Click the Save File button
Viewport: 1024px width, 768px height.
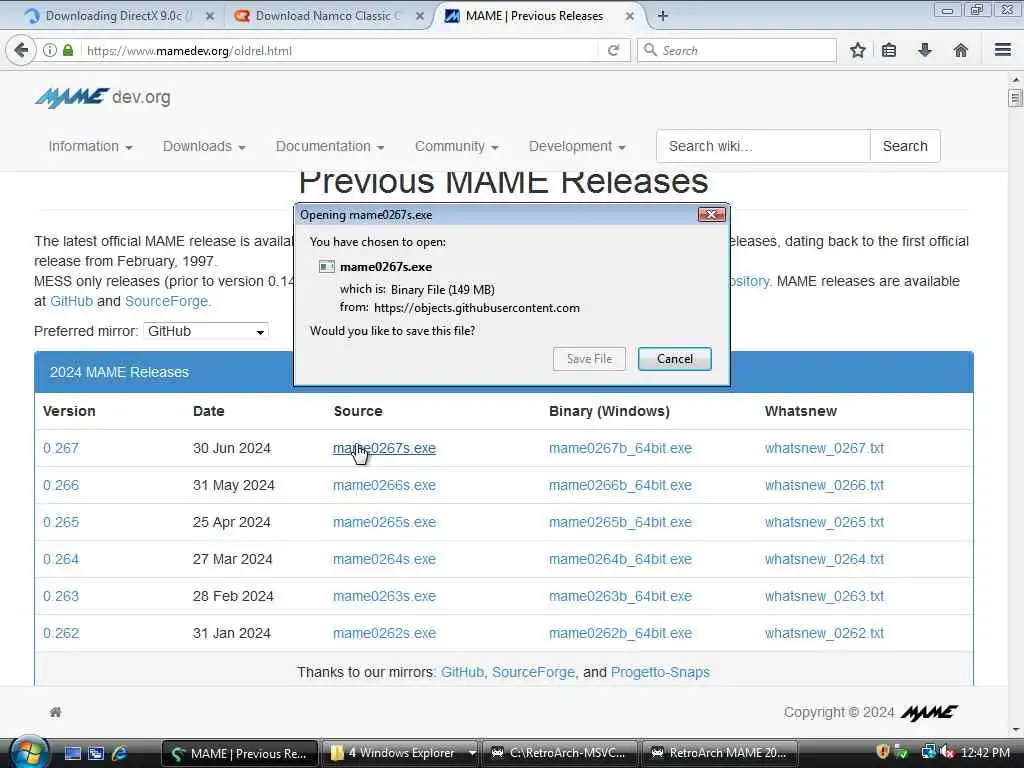coord(589,359)
